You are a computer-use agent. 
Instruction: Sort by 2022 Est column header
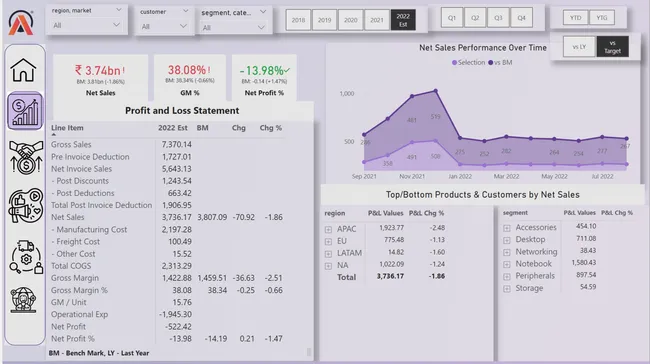(172, 128)
